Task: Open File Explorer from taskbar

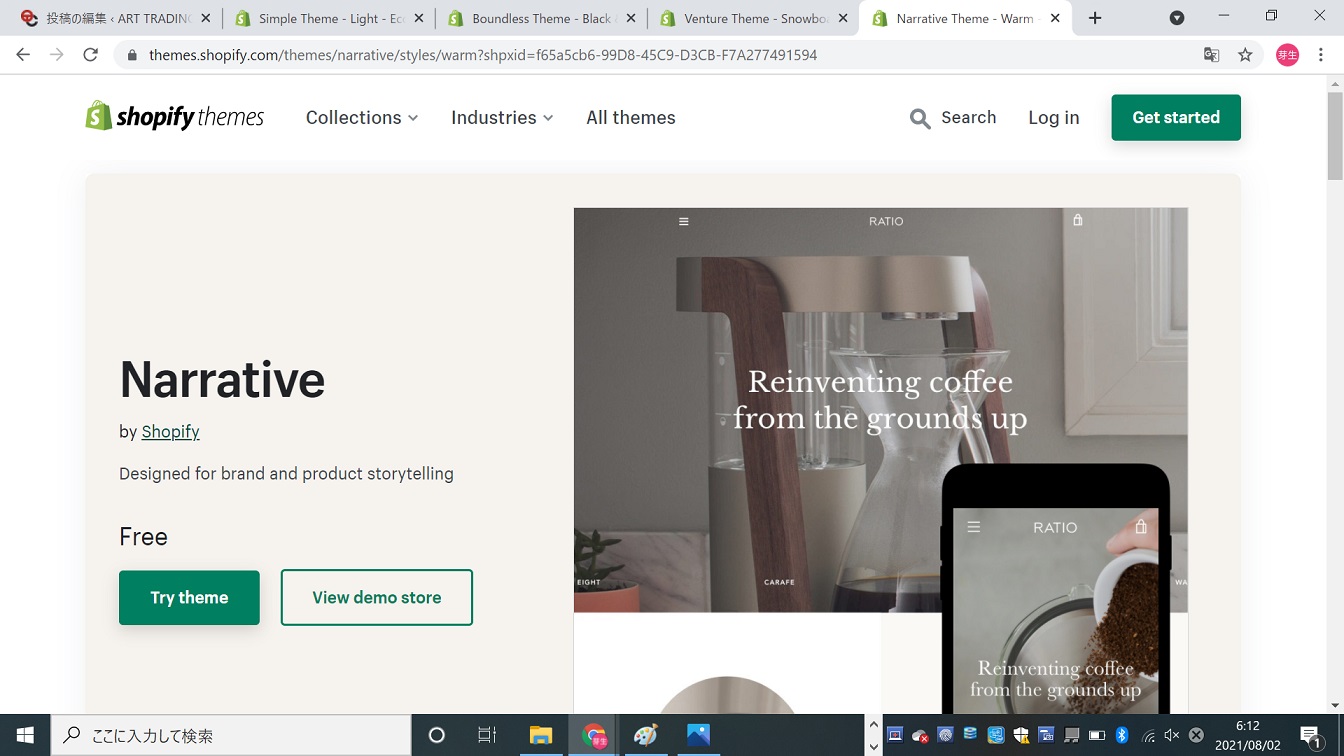Action: [x=541, y=736]
